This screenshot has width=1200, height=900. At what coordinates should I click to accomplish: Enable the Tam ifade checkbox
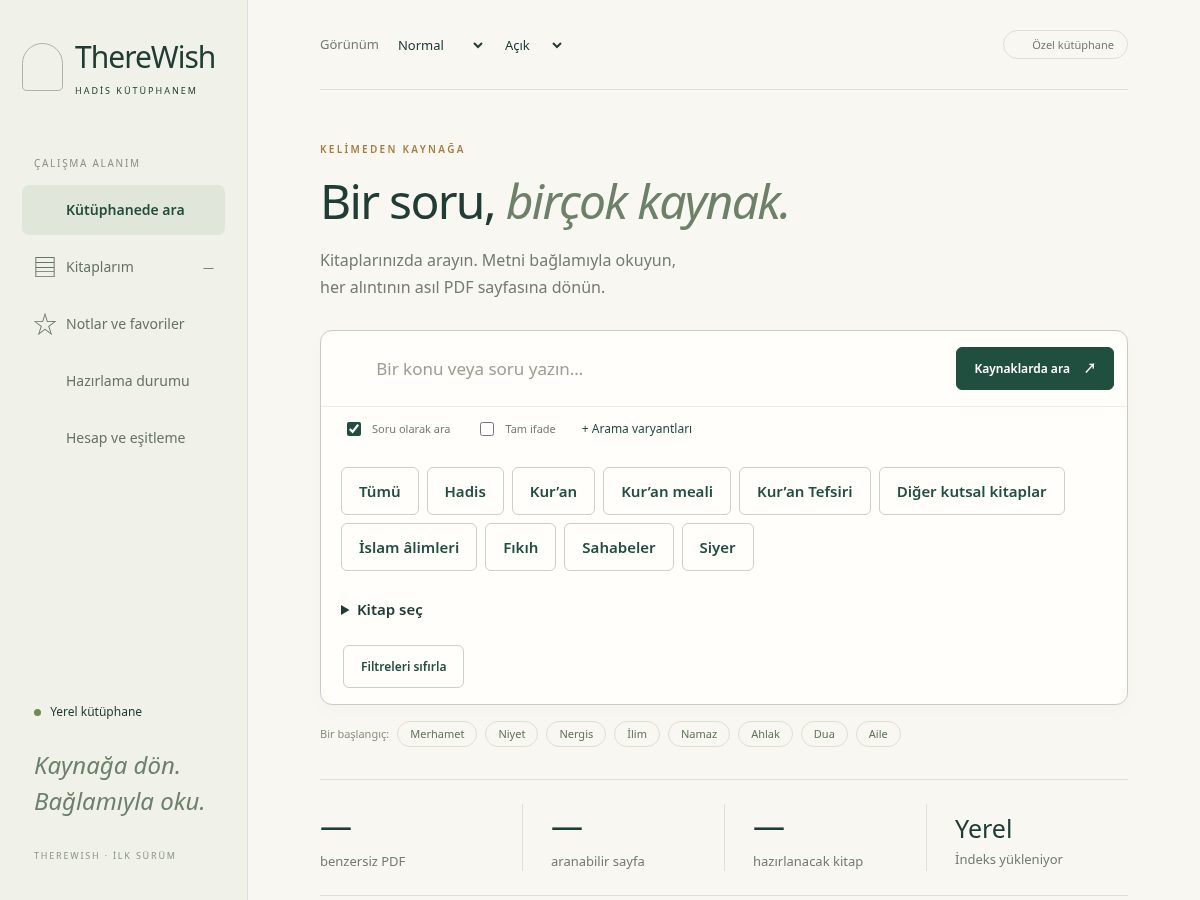487,429
